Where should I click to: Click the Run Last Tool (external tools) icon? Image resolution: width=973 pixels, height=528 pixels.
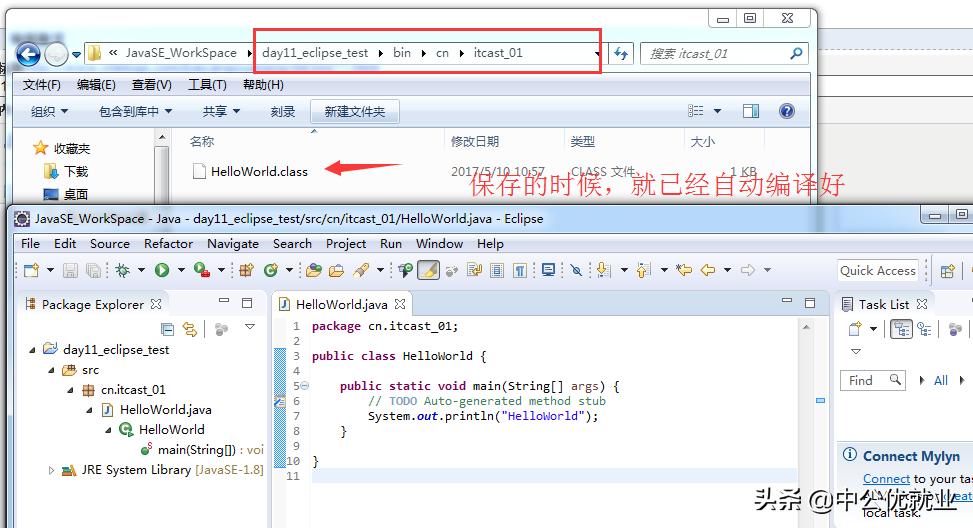point(202,270)
